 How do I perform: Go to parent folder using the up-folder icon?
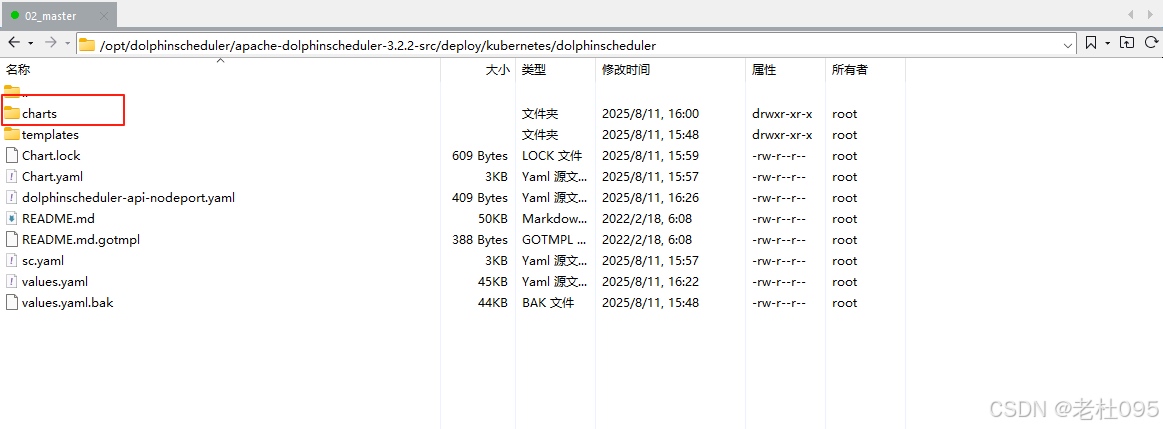pos(1127,44)
